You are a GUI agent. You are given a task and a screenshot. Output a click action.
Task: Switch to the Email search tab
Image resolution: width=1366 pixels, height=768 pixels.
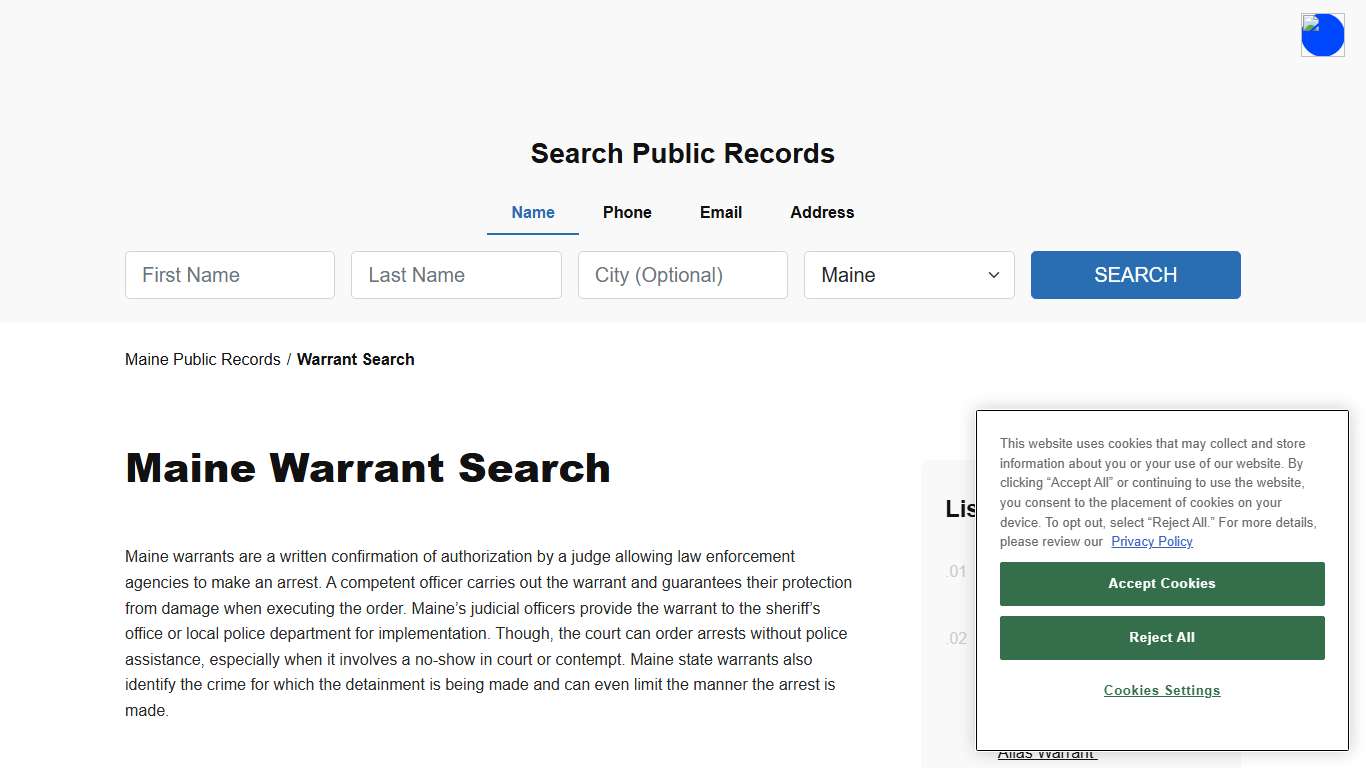tap(720, 212)
